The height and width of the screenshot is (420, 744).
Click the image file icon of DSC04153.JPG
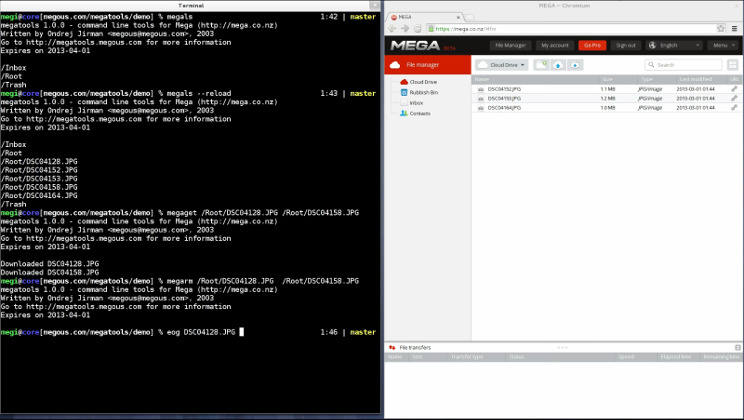click(481, 99)
